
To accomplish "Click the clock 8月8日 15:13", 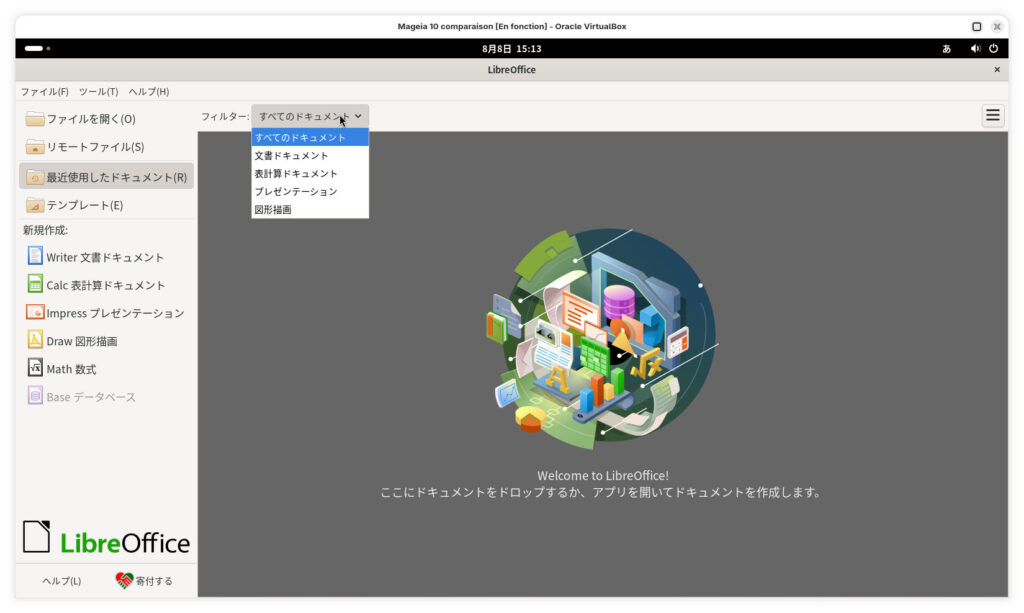I will pos(511,48).
